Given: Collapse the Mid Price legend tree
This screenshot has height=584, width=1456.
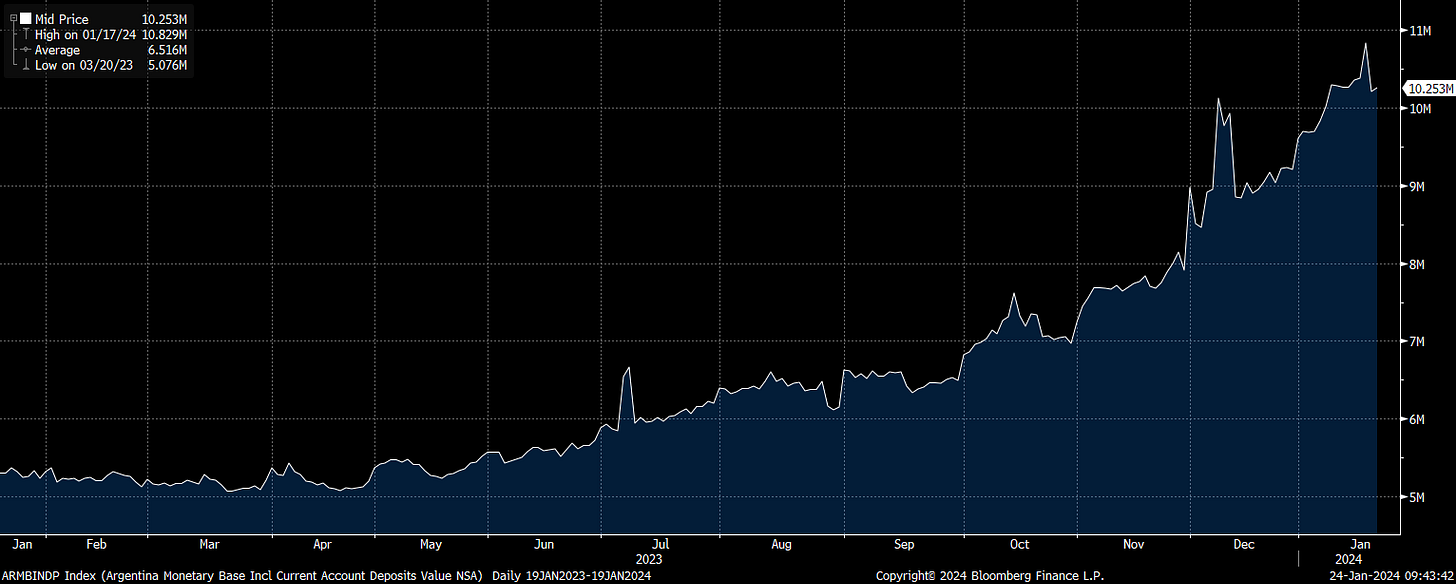Looking at the screenshot, I should tap(13, 19).
